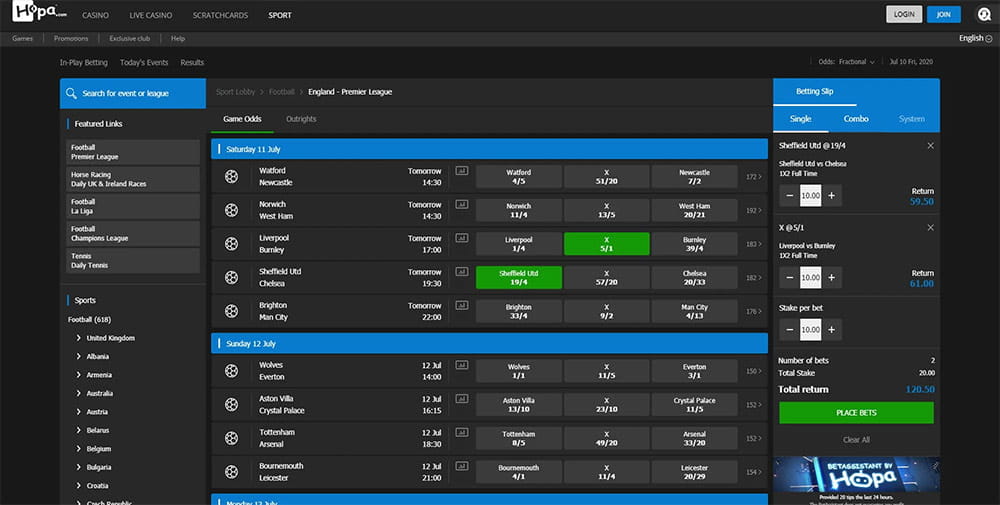Open the Live Casino menu
This screenshot has height=505, width=1000.
point(151,15)
